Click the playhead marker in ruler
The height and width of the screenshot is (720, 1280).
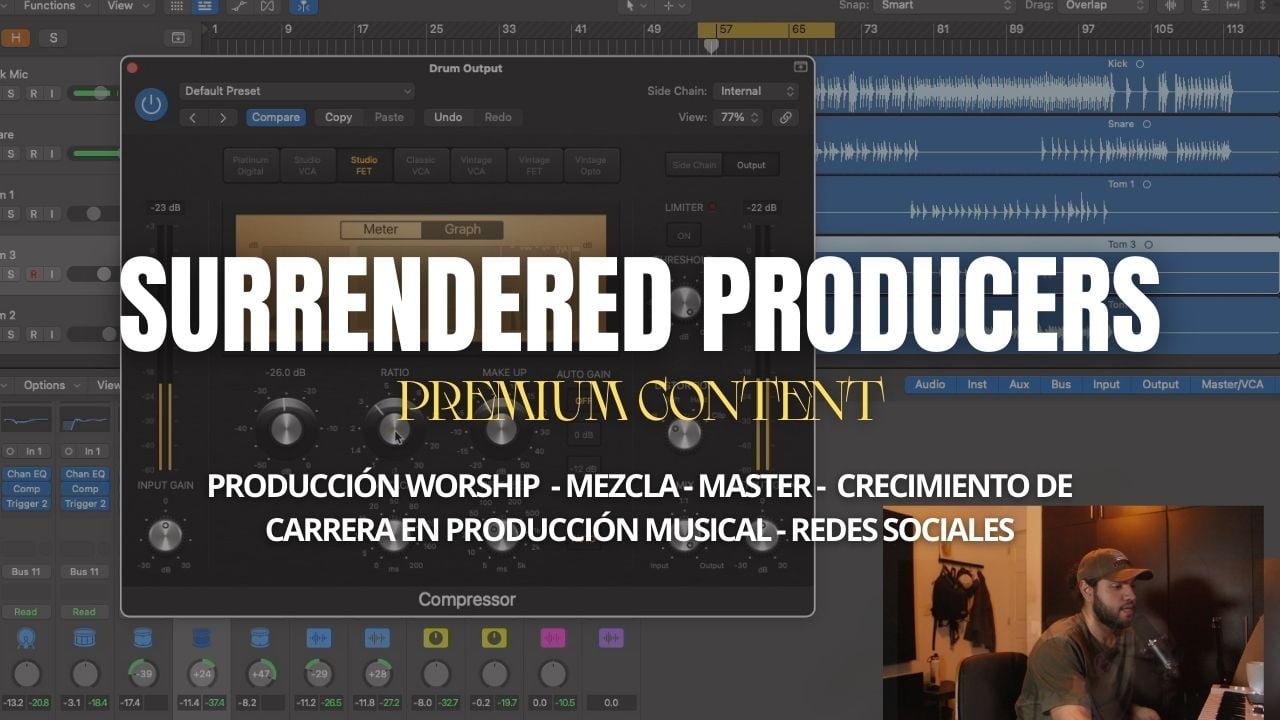coord(711,46)
